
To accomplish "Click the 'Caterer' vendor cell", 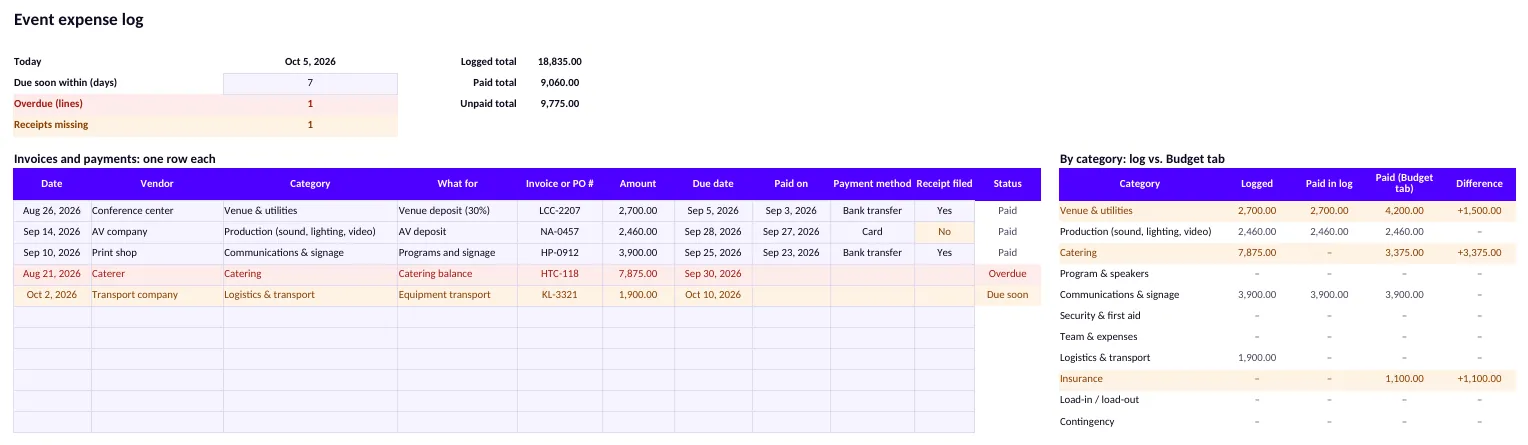I will pos(157,274).
